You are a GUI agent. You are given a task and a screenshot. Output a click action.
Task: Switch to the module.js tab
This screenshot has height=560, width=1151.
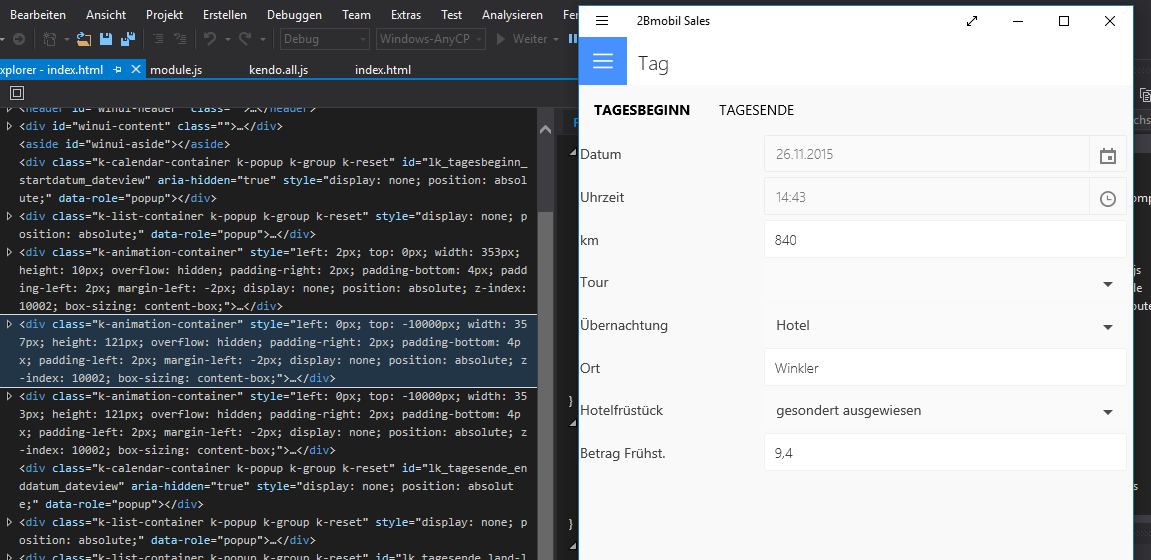point(176,70)
